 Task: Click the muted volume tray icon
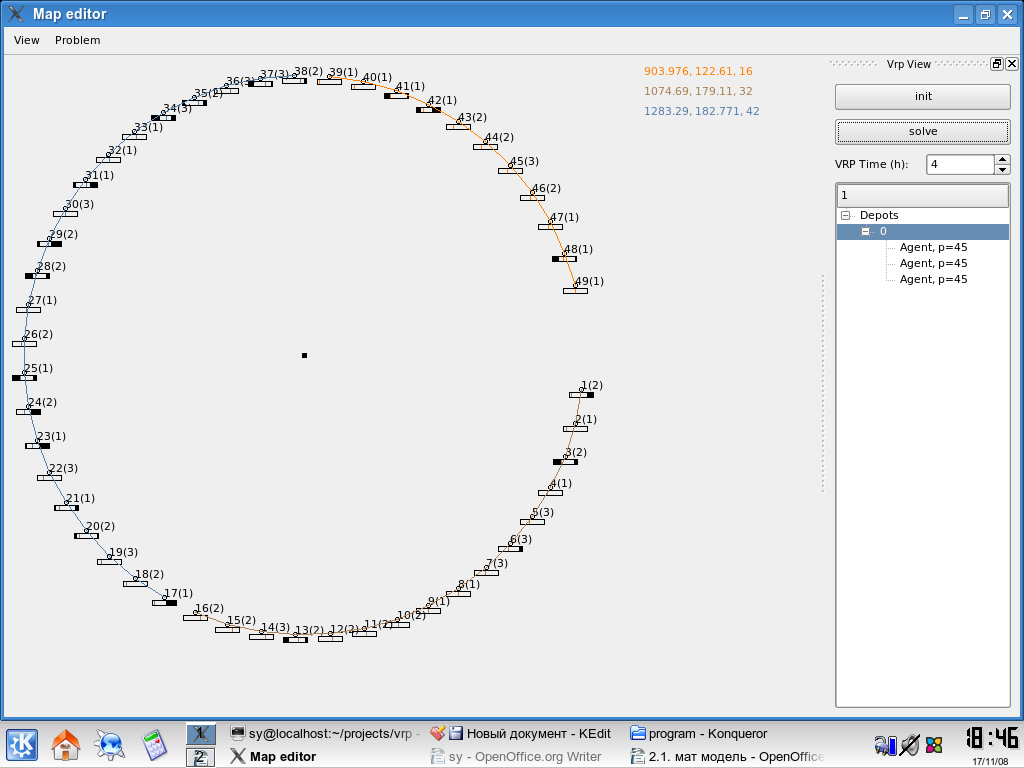pyautogui.click(x=909, y=745)
